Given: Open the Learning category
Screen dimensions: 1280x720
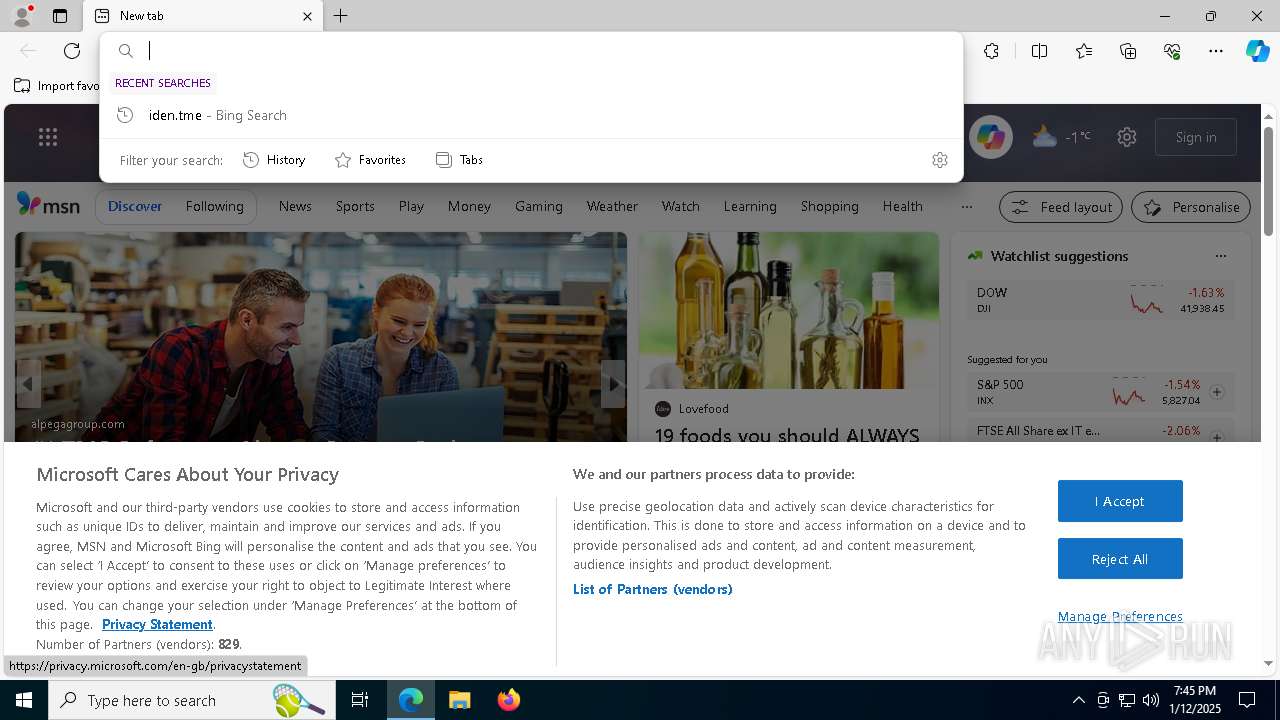Looking at the screenshot, I should click(x=750, y=206).
